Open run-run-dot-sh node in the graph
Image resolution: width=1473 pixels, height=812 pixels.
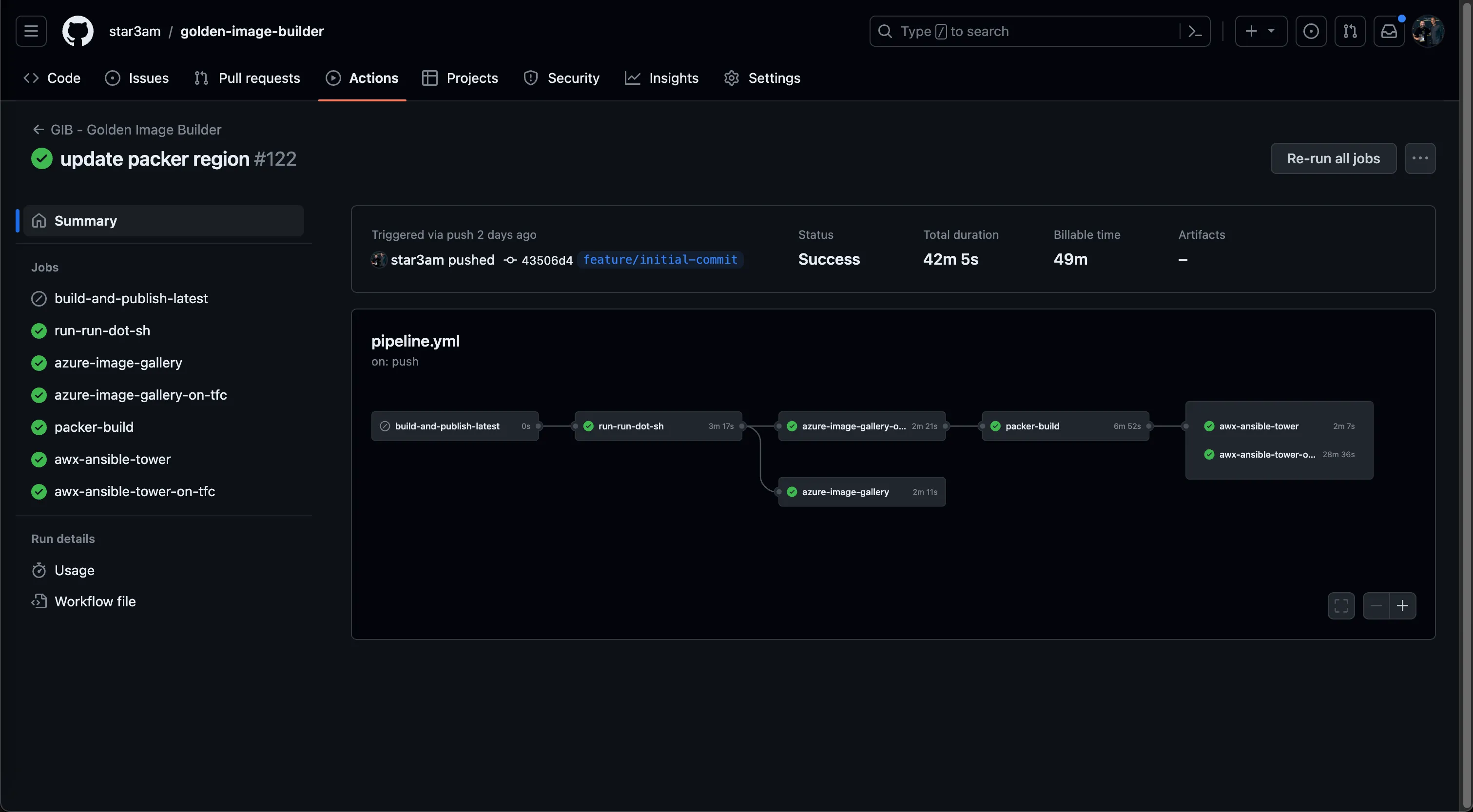point(658,426)
